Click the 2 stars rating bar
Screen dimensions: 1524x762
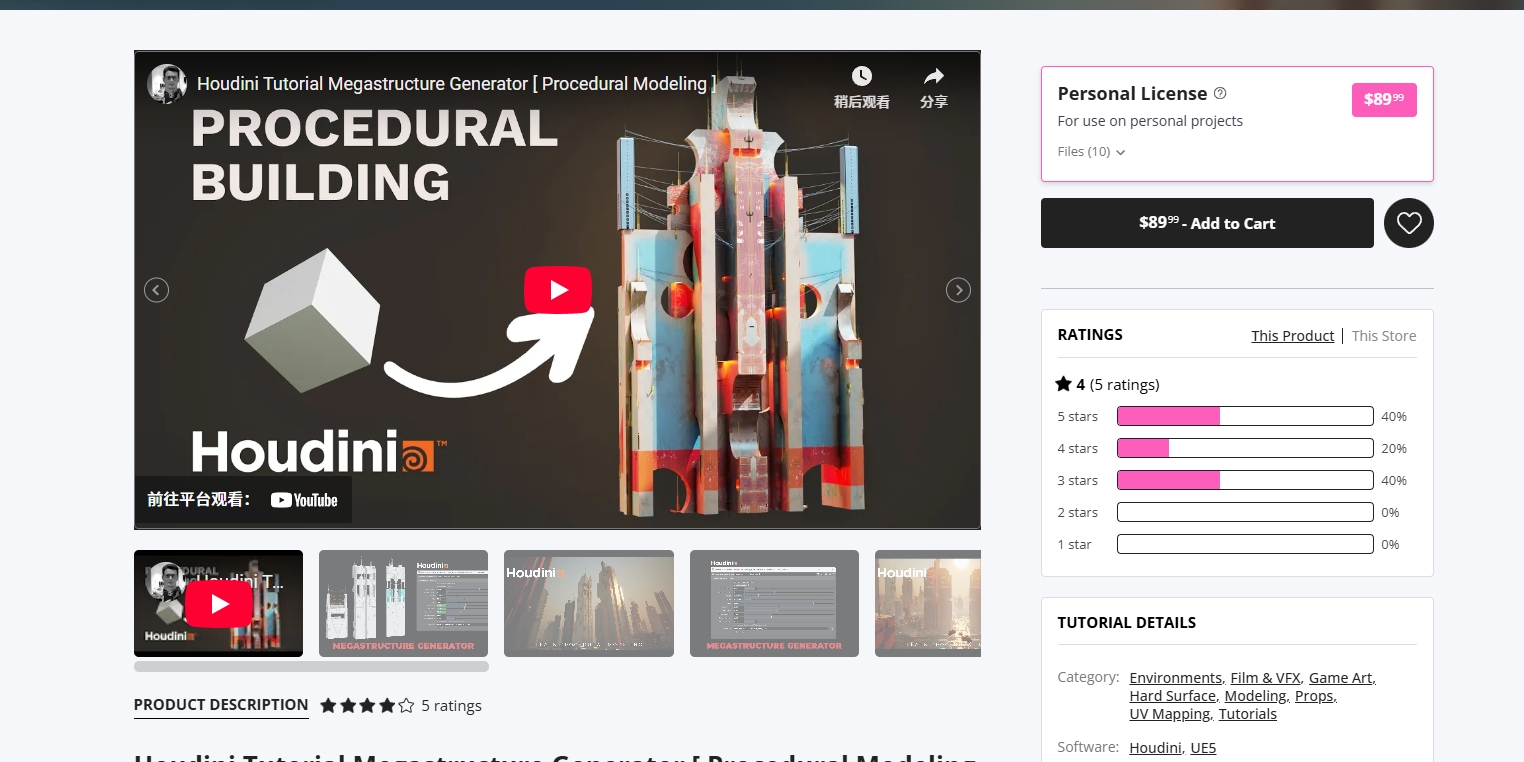coord(1245,512)
